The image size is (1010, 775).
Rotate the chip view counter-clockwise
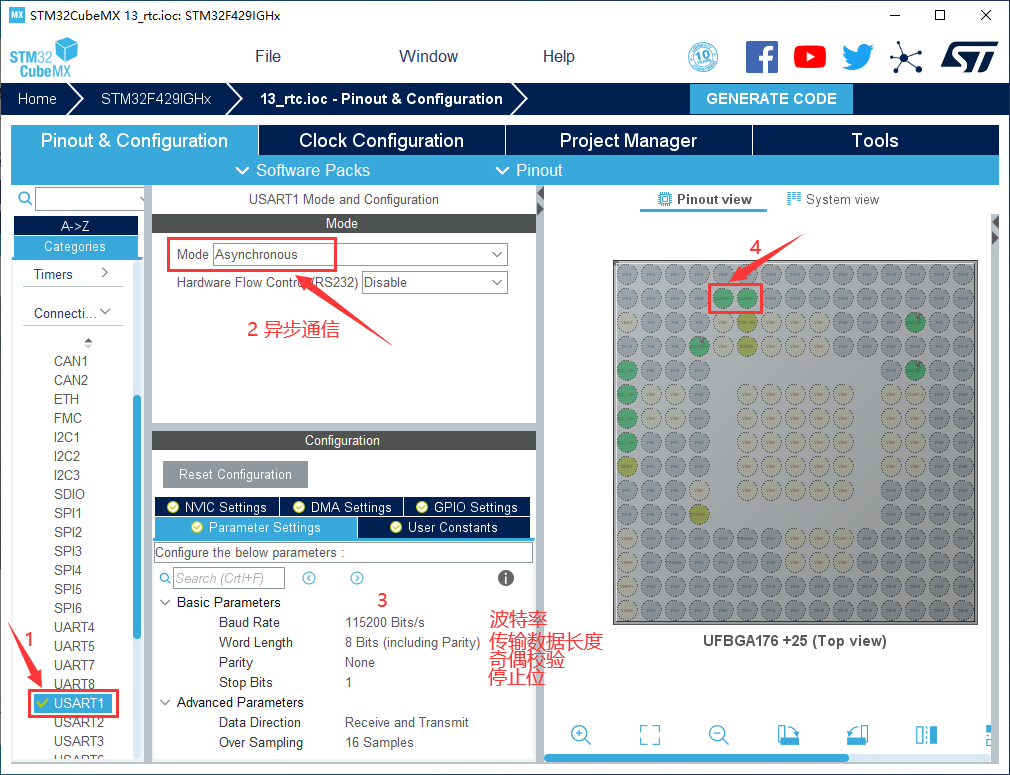(x=857, y=735)
